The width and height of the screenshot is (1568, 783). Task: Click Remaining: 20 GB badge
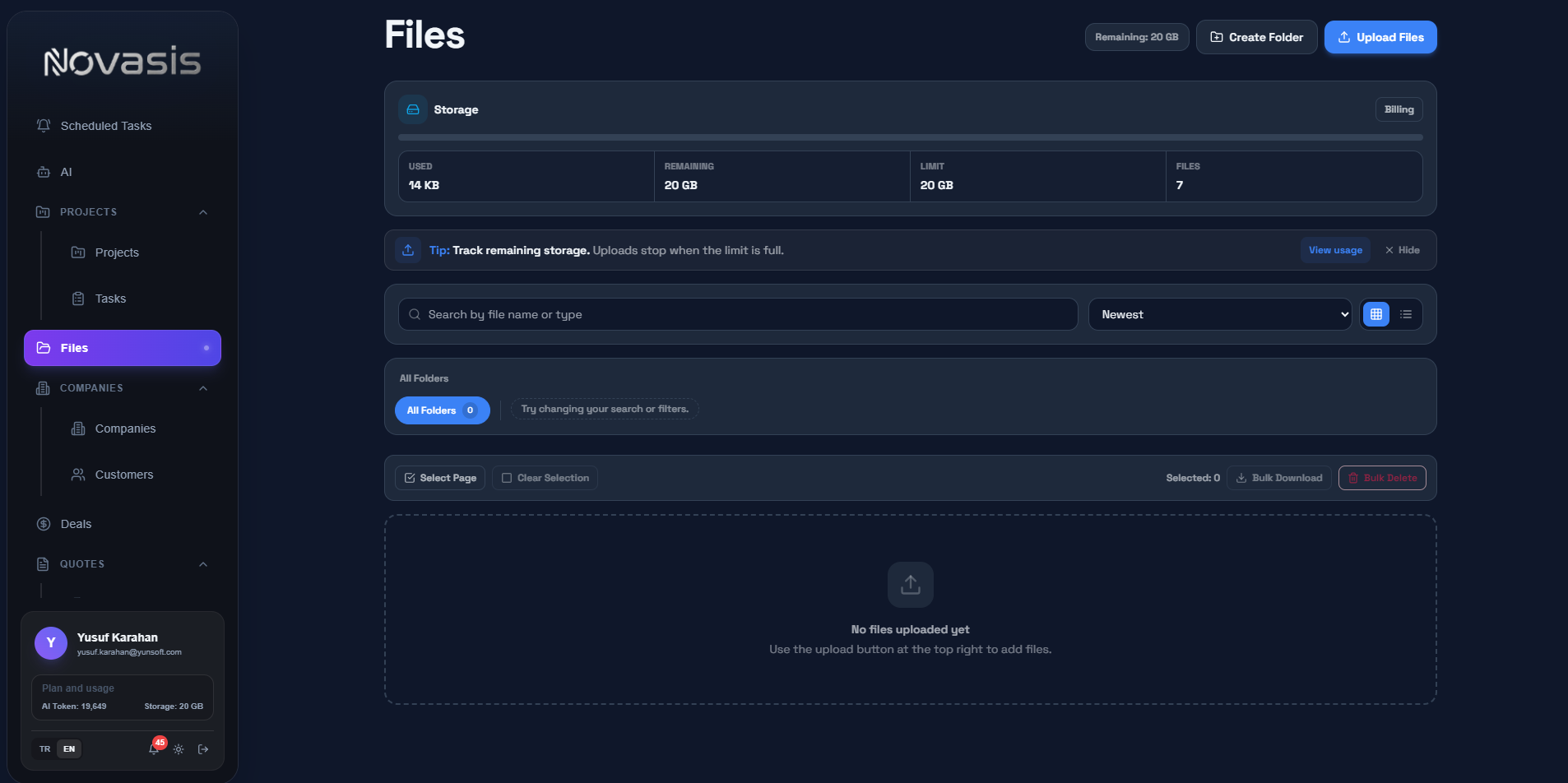tap(1137, 37)
